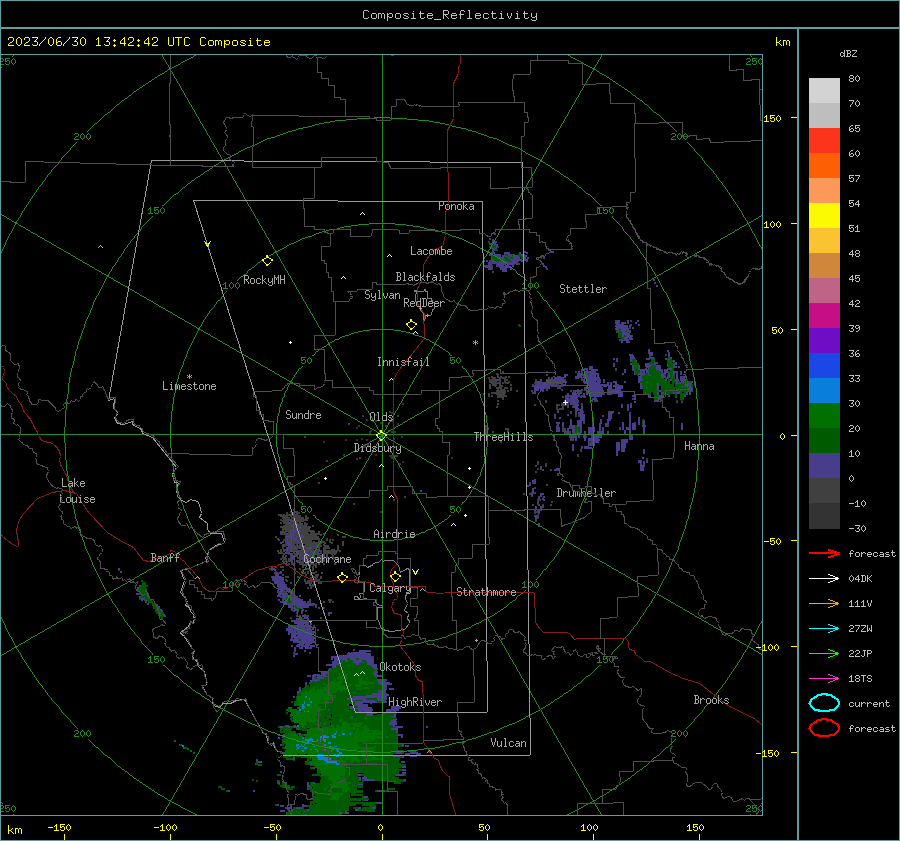Click the yellow V marker northeast of Calgary
The image size is (900, 841).
415,572
